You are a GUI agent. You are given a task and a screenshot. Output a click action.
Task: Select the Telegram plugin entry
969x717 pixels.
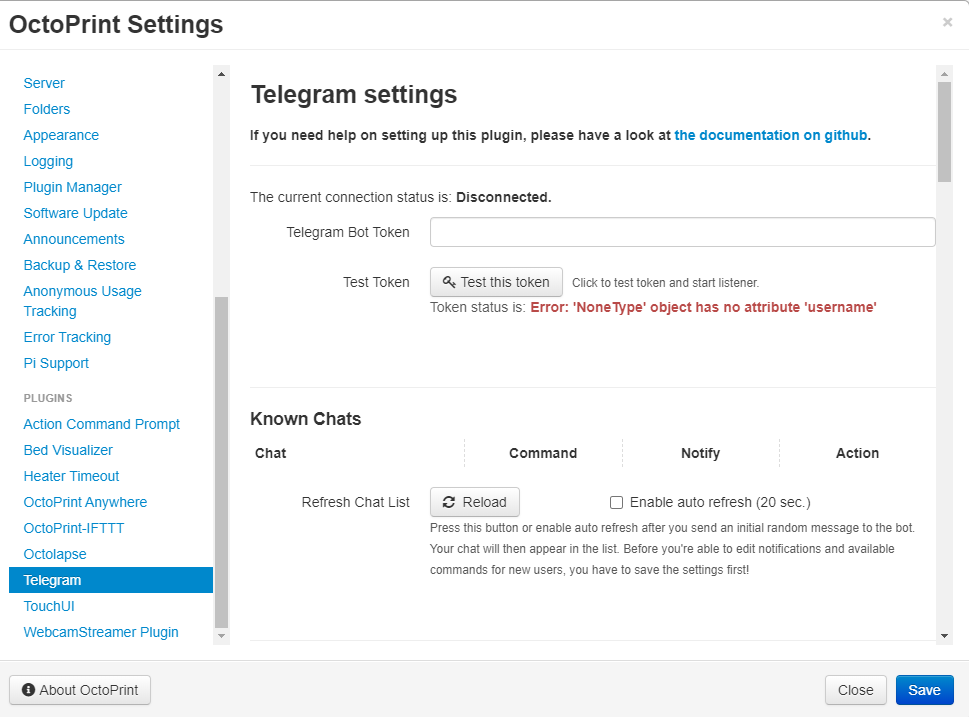click(111, 580)
